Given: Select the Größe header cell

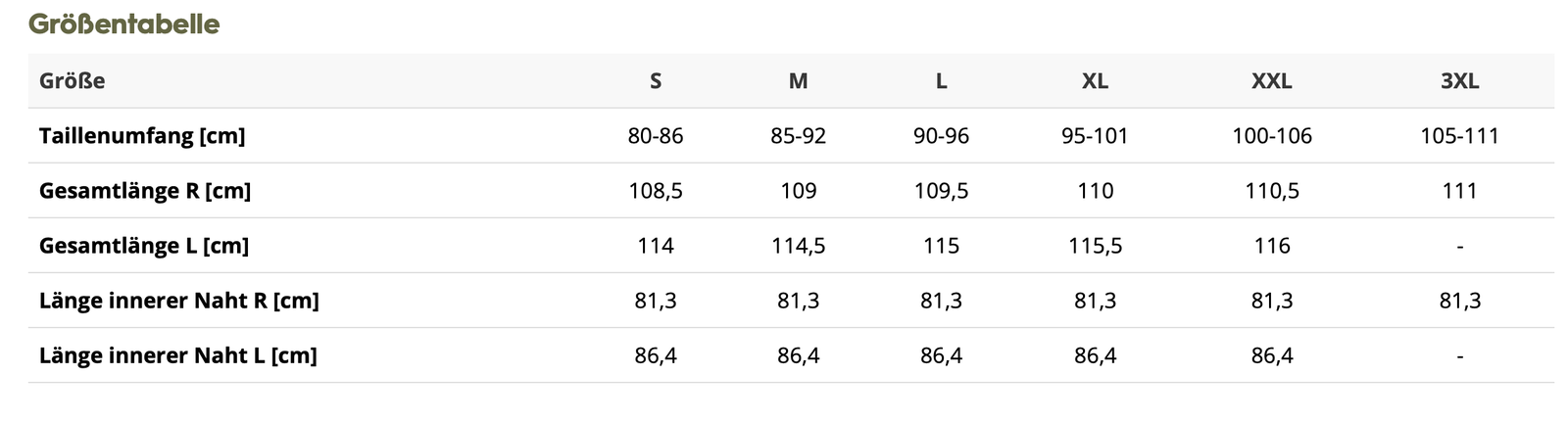Looking at the screenshot, I should click(73, 80).
